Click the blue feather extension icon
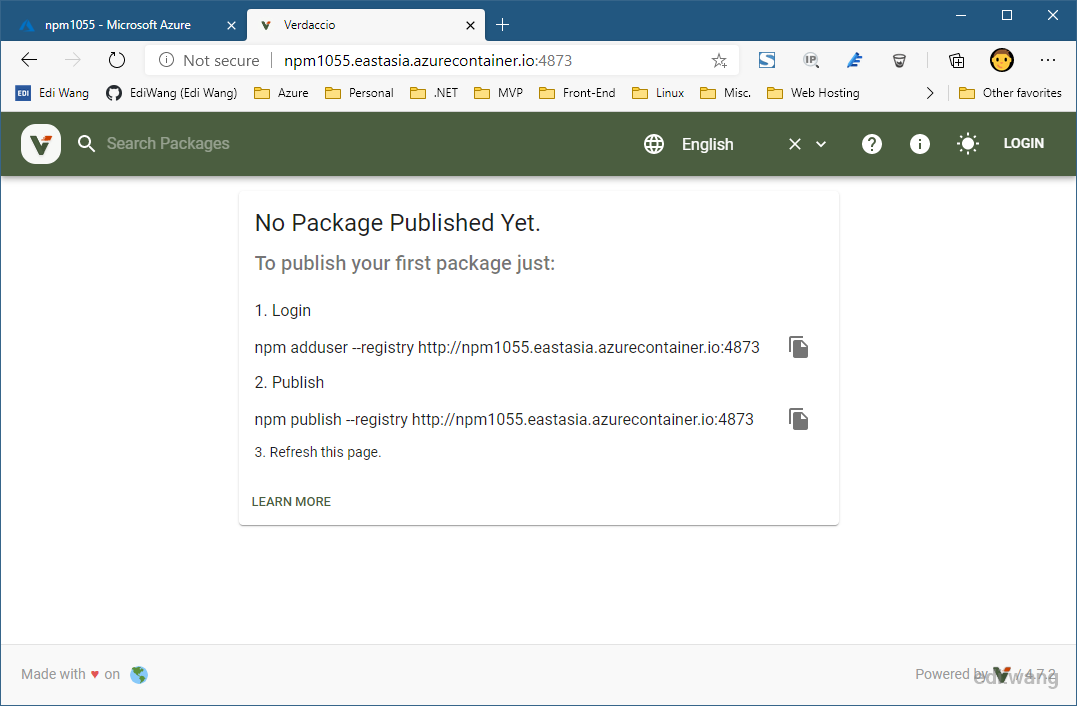Image resolution: width=1077 pixels, height=706 pixels. pyautogui.click(x=854, y=60)
